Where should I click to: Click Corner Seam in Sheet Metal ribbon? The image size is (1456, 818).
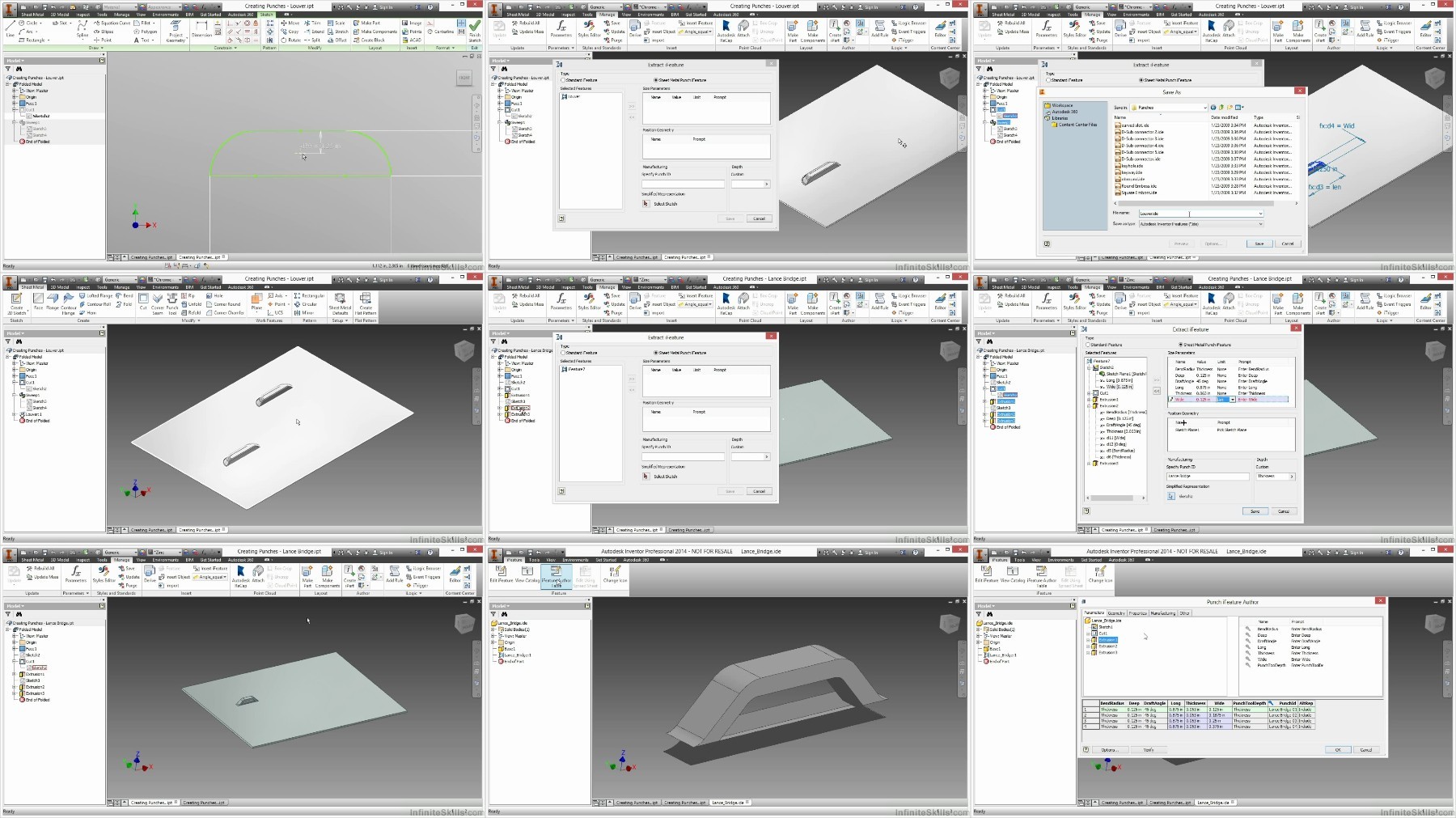pos(158,303)
